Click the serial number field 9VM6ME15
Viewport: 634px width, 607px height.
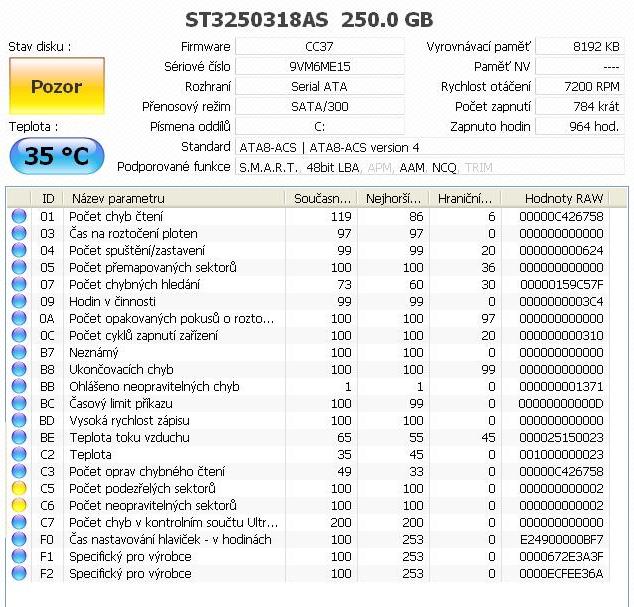coord(319,66)
